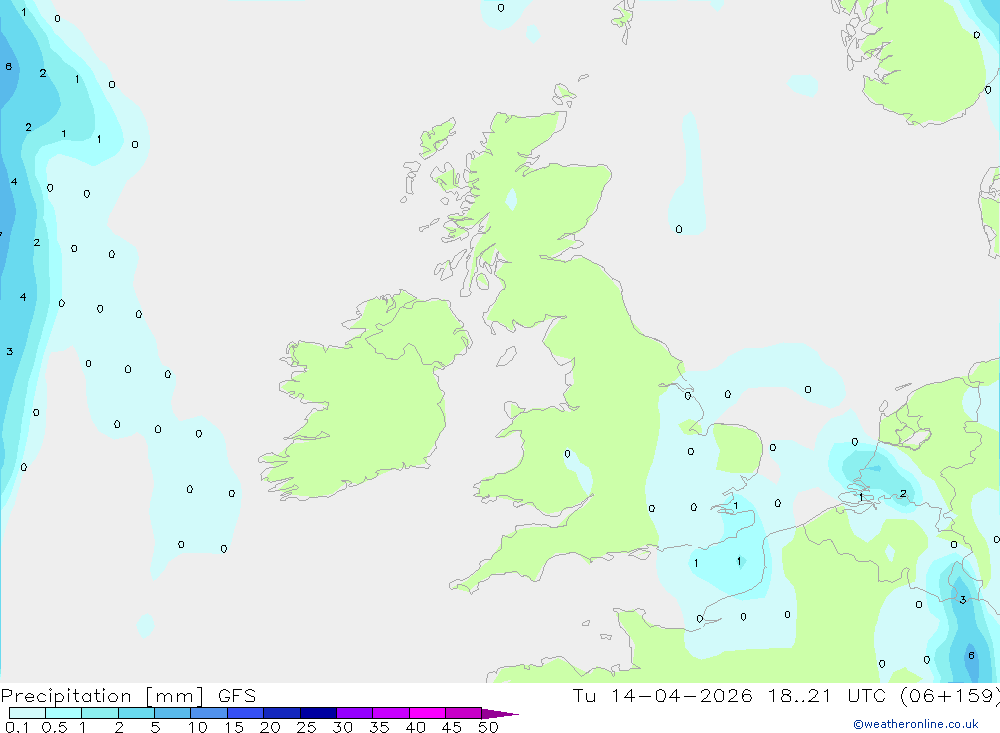Click the '(06+159)' forecast run text
The image size is (1000, 733).
point(950,696)
